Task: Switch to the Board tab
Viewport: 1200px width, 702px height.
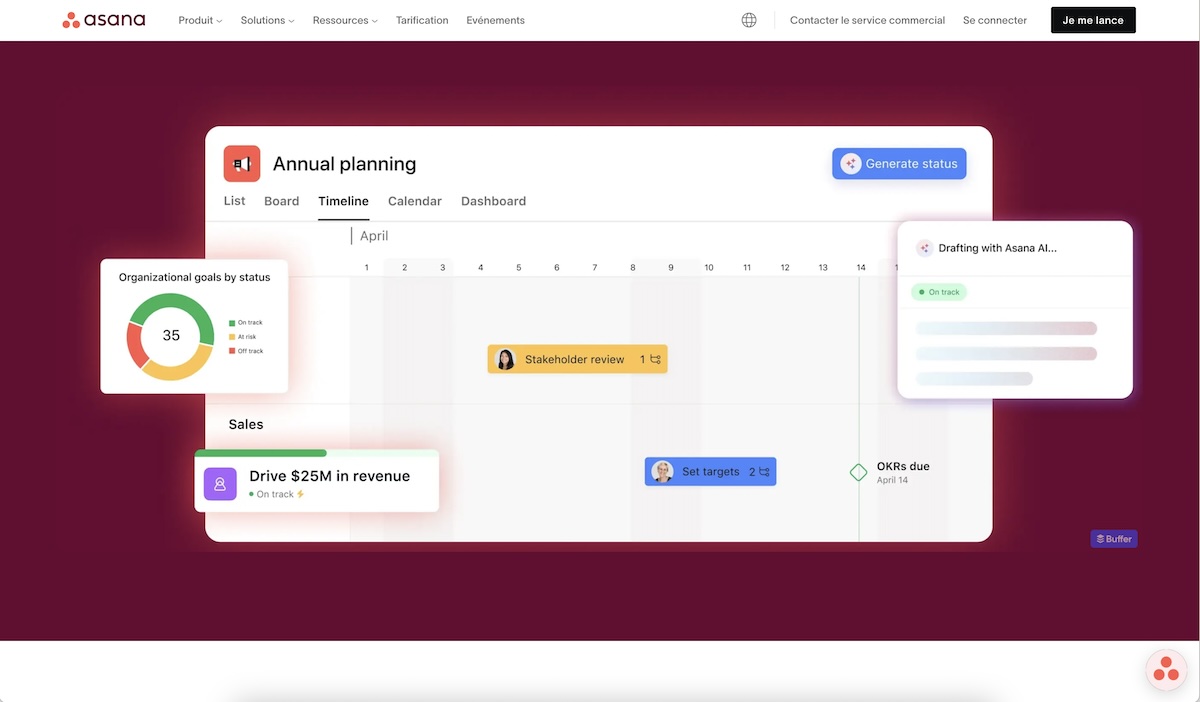Action: point(281,200)
